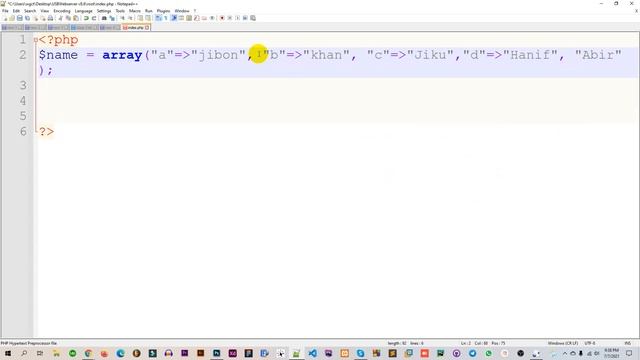The image size is (640, 360).
Task: Click the length and lines status entry
Action: point(405,343)
